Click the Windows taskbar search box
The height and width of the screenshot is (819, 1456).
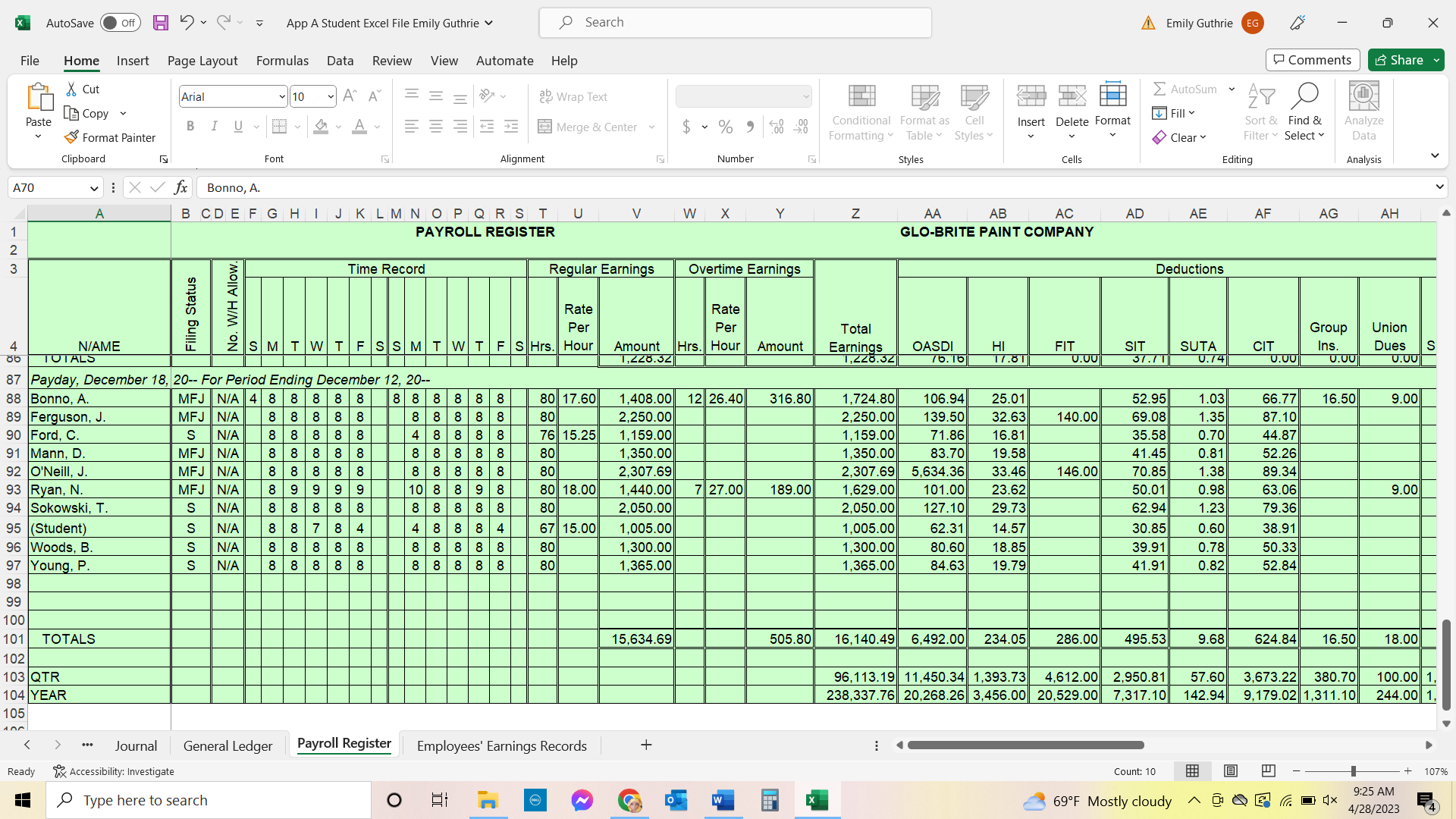point(209,800)
